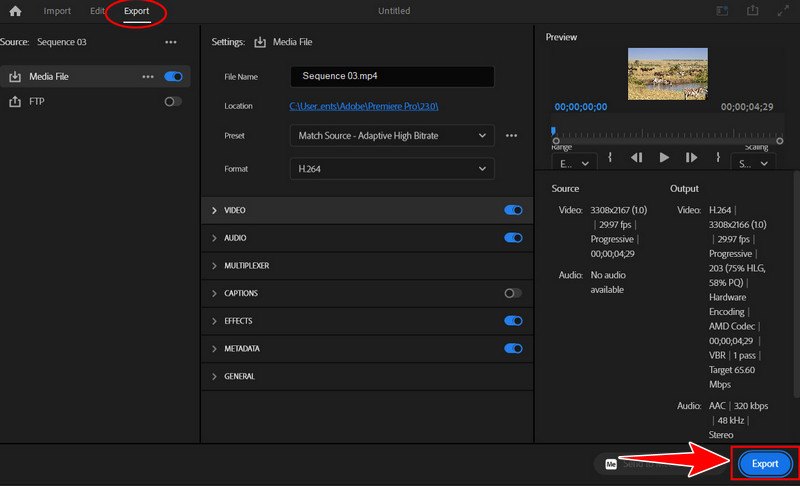Edit the File Name field
800x486 pixels.
392,76
